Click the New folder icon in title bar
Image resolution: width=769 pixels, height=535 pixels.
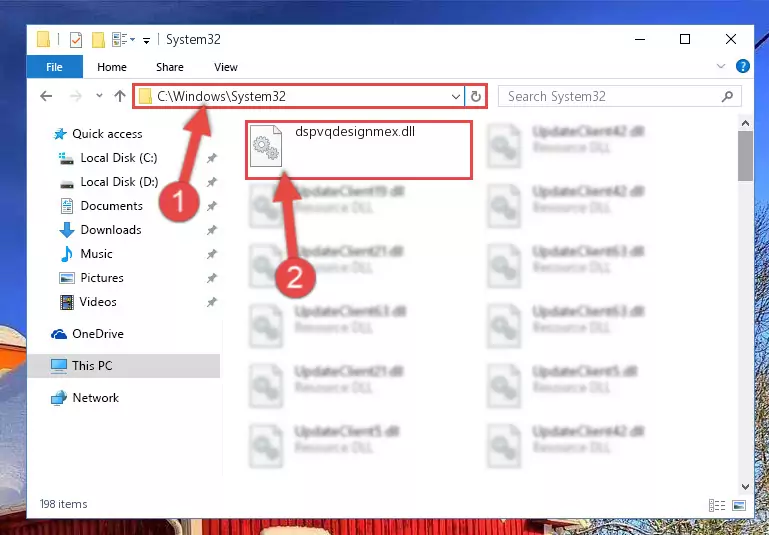[x=98, y=40]
